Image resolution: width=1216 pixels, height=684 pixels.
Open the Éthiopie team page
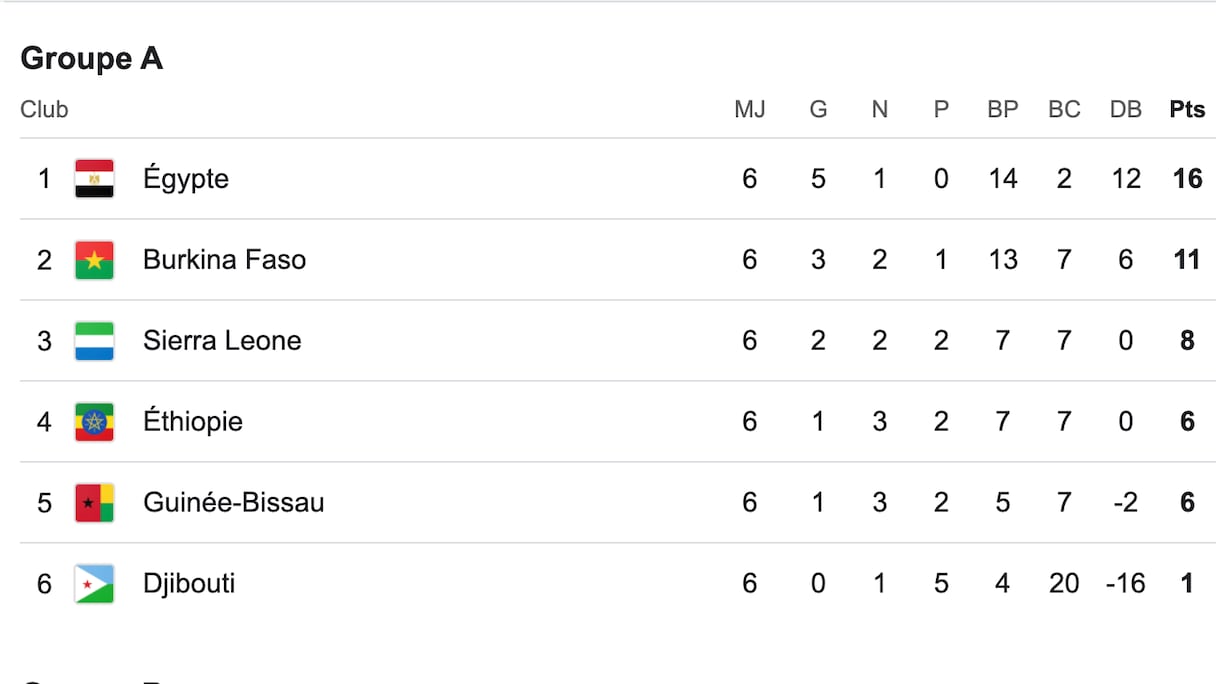tap(193, 422)
